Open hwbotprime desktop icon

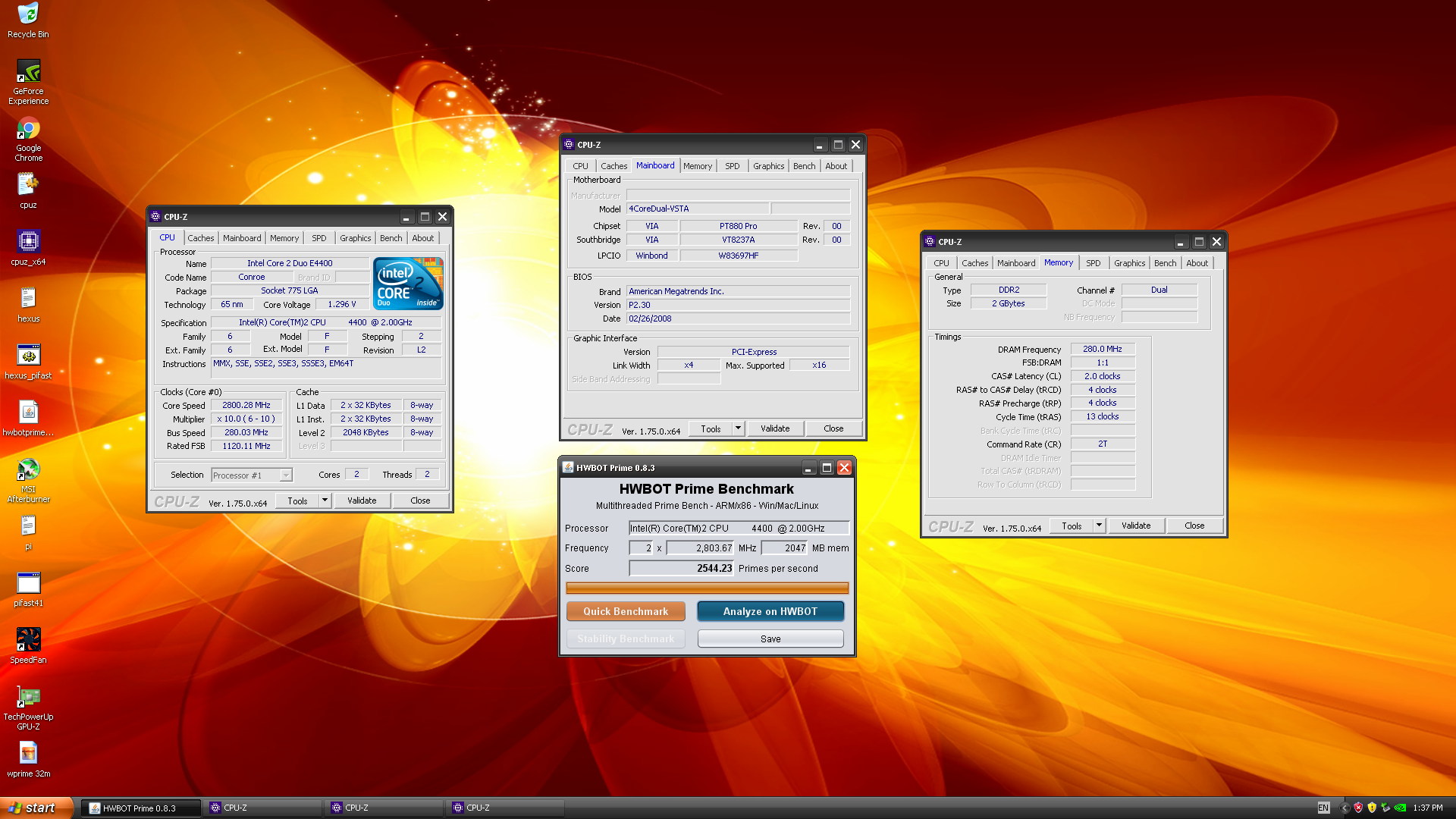point(28,418)
